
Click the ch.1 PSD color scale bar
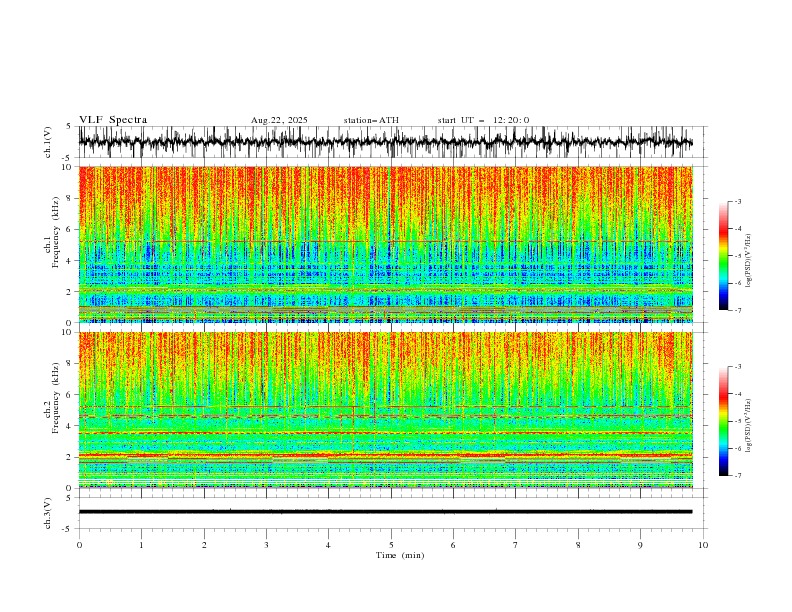pos(723,256)
